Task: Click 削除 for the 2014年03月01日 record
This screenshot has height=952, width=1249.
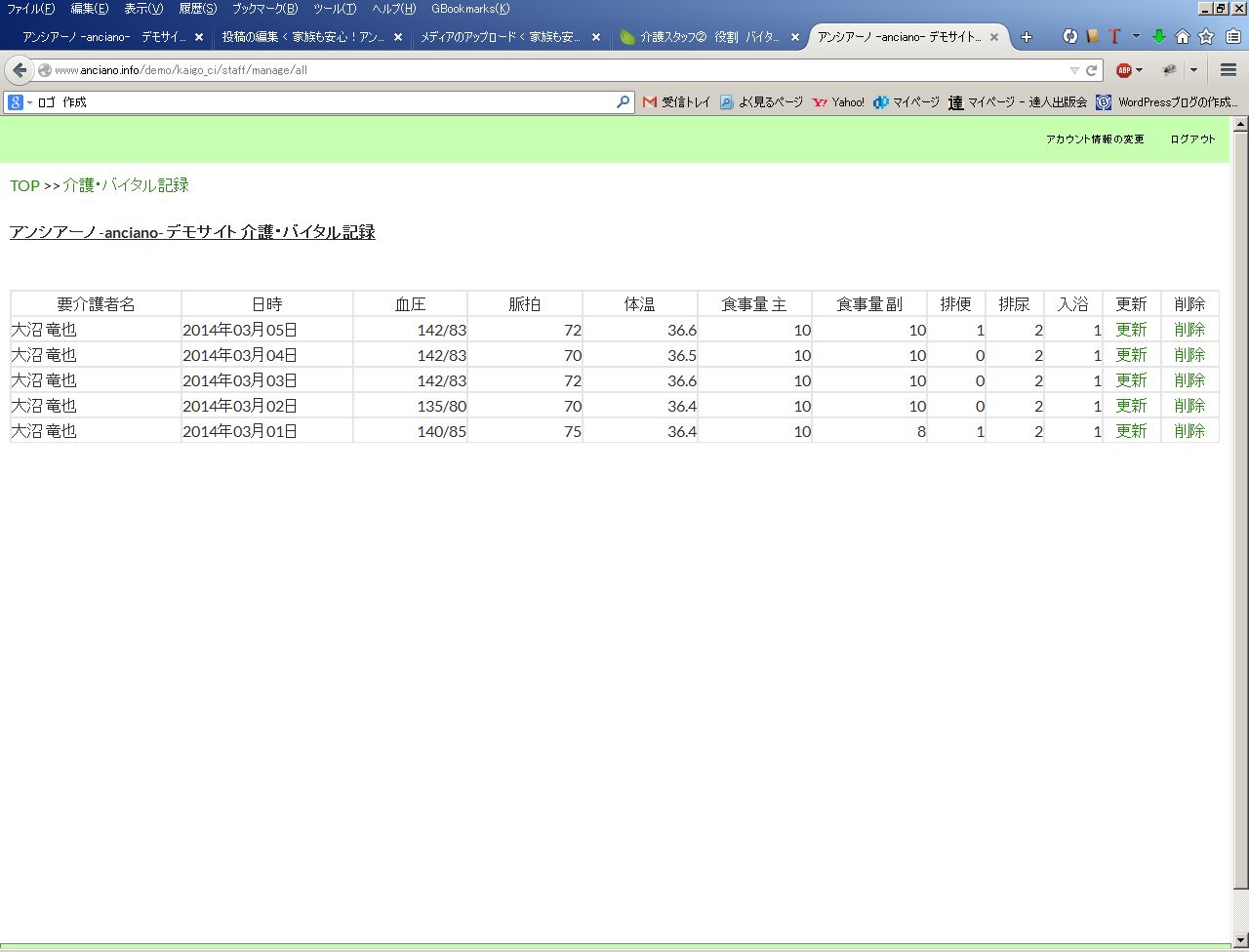Action: click(x=1189, y=431)
